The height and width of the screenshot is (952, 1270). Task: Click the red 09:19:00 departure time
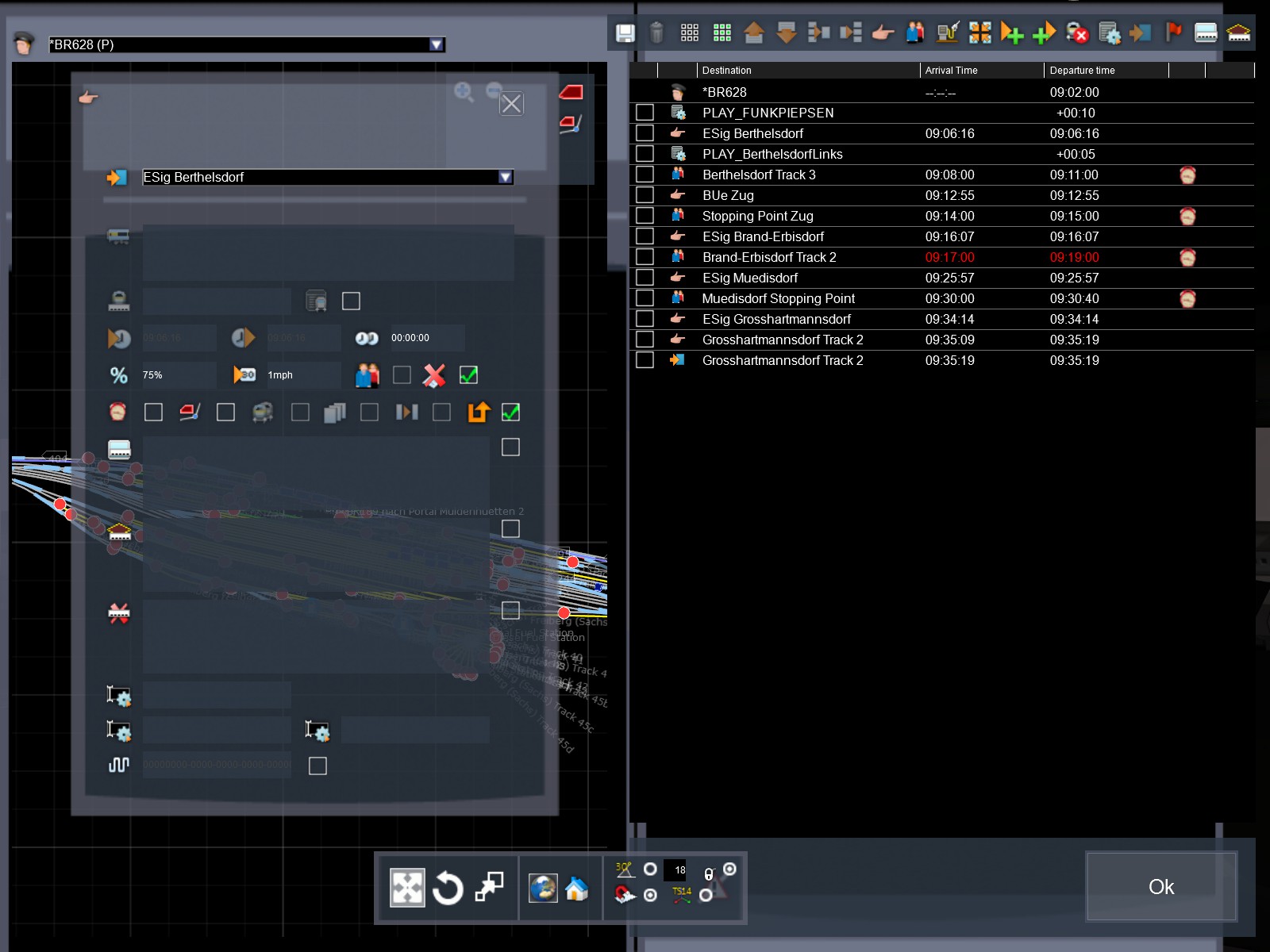[x=1074, y=257]
